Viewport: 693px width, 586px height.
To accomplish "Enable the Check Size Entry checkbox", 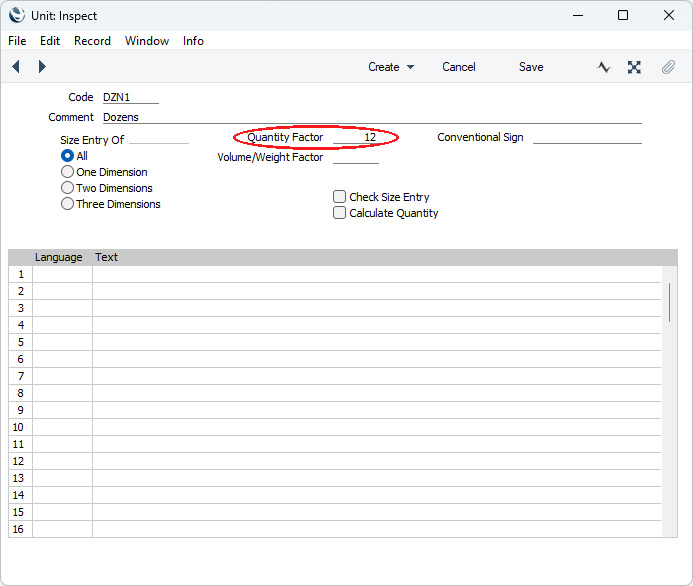I will click(339, 197).
